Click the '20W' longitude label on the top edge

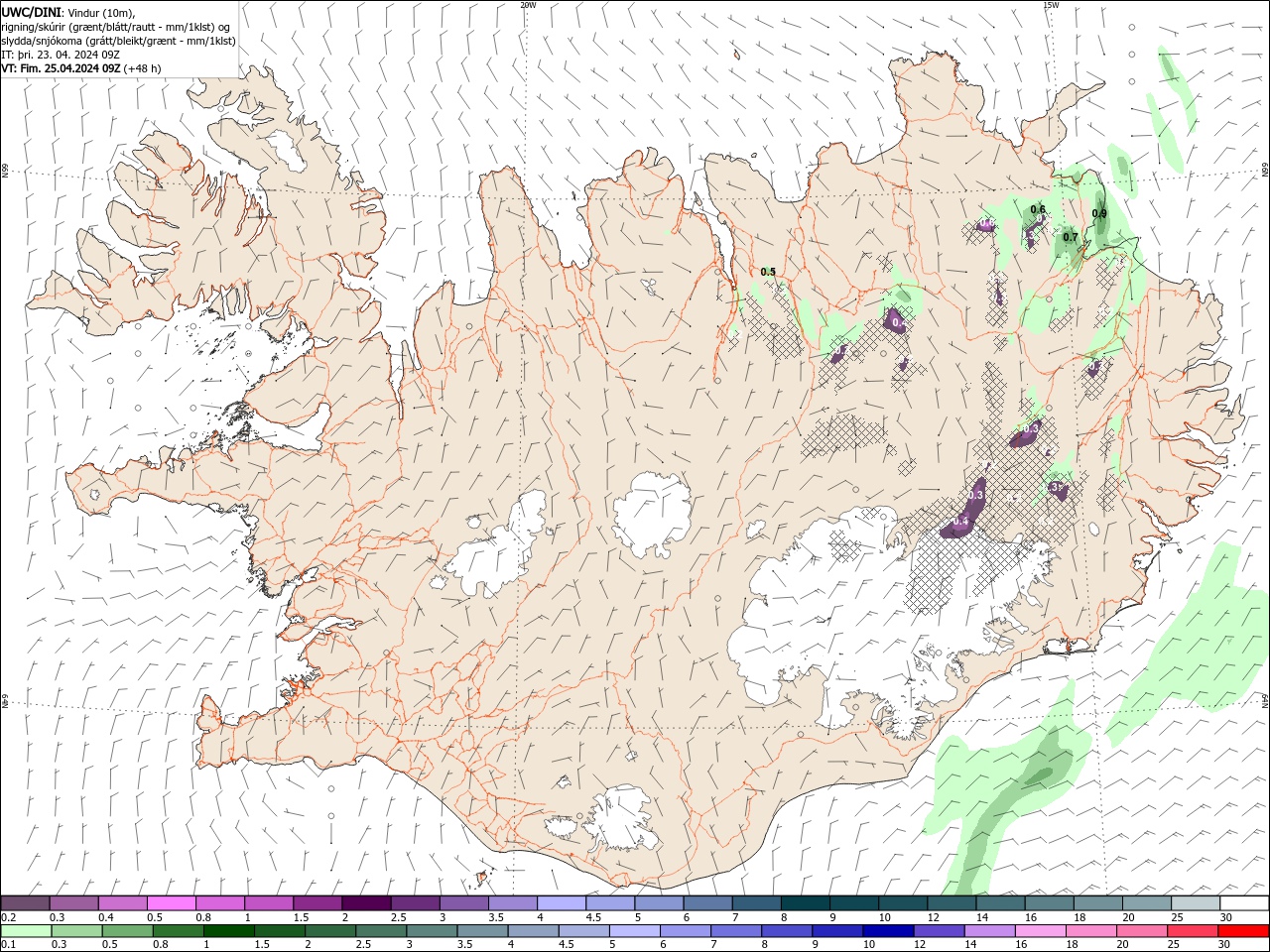click(528, 5)
